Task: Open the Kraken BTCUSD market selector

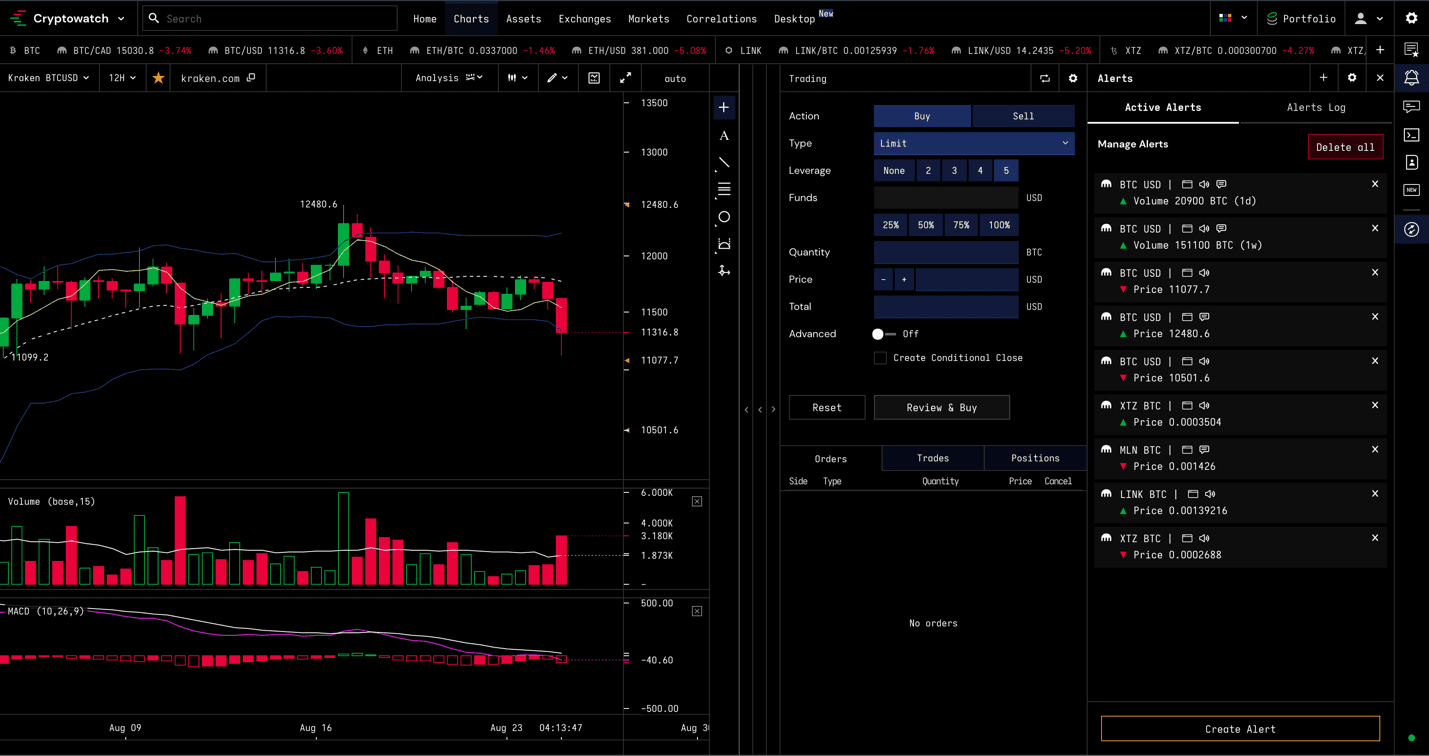Action: click(x=49, y=78)
